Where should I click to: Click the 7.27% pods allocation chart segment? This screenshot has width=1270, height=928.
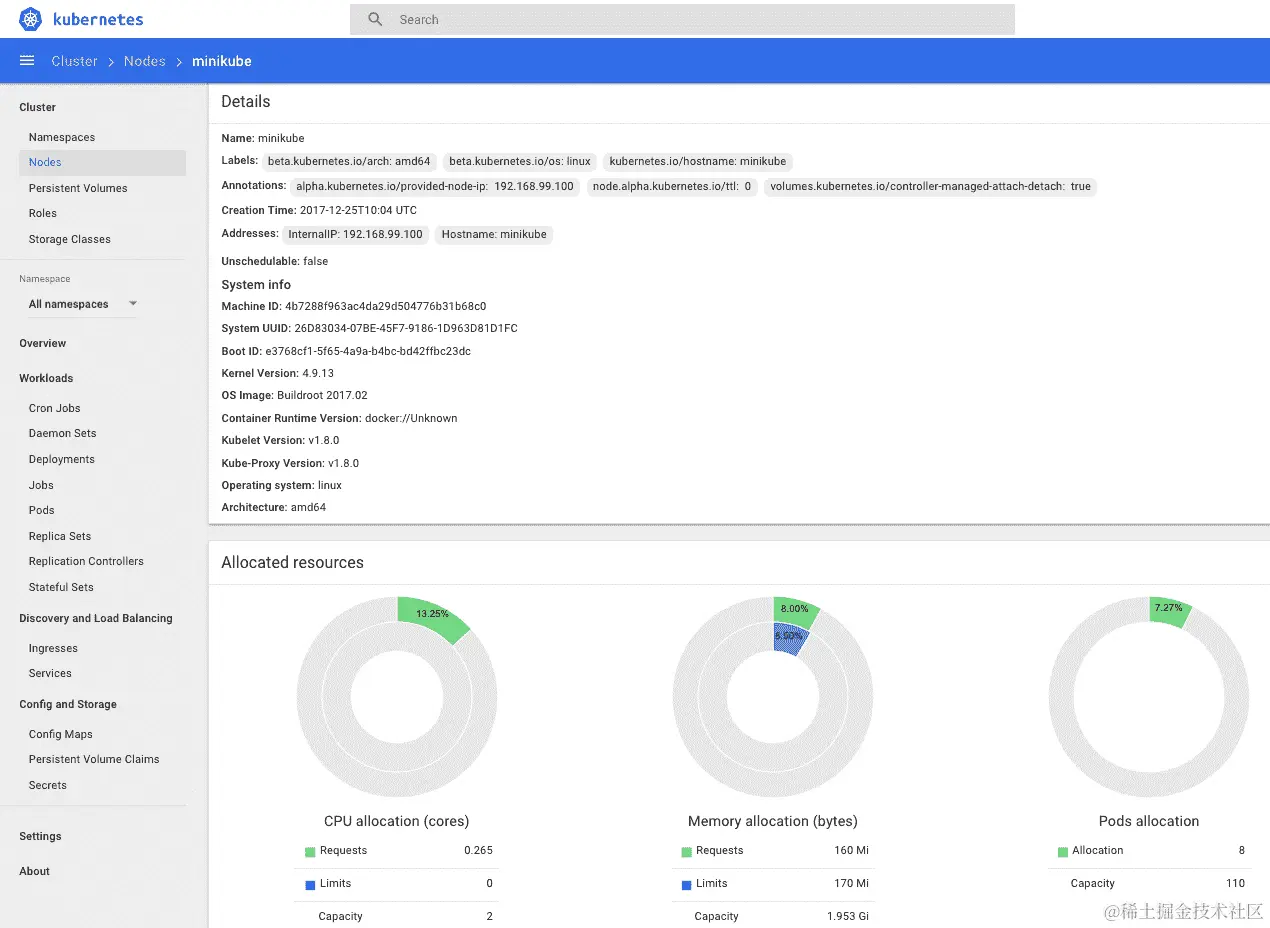coord(1169,610)
